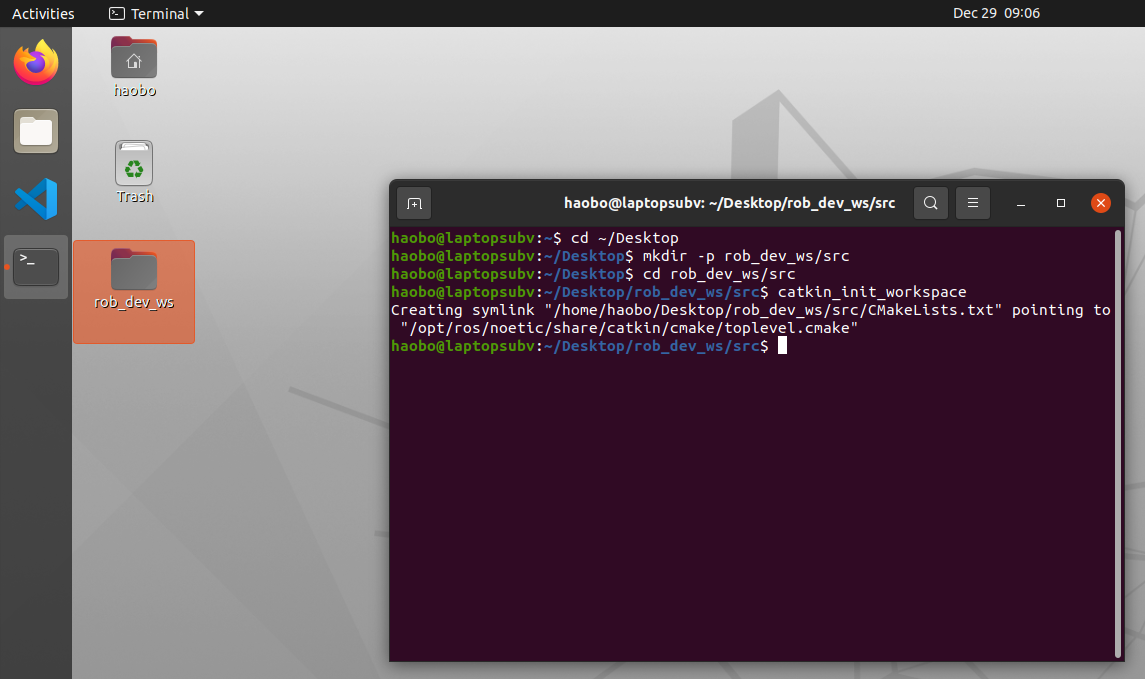Click the 'mkdir -p rob_dev_ws/src' command
Viewport: 1145px width, 679px height.
coord(746,256)
